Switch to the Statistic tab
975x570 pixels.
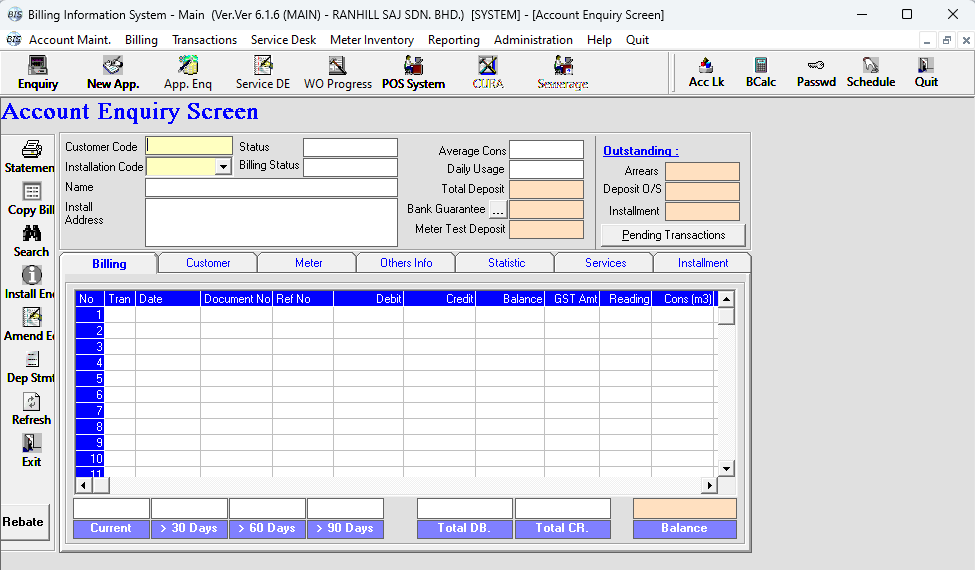506,263
